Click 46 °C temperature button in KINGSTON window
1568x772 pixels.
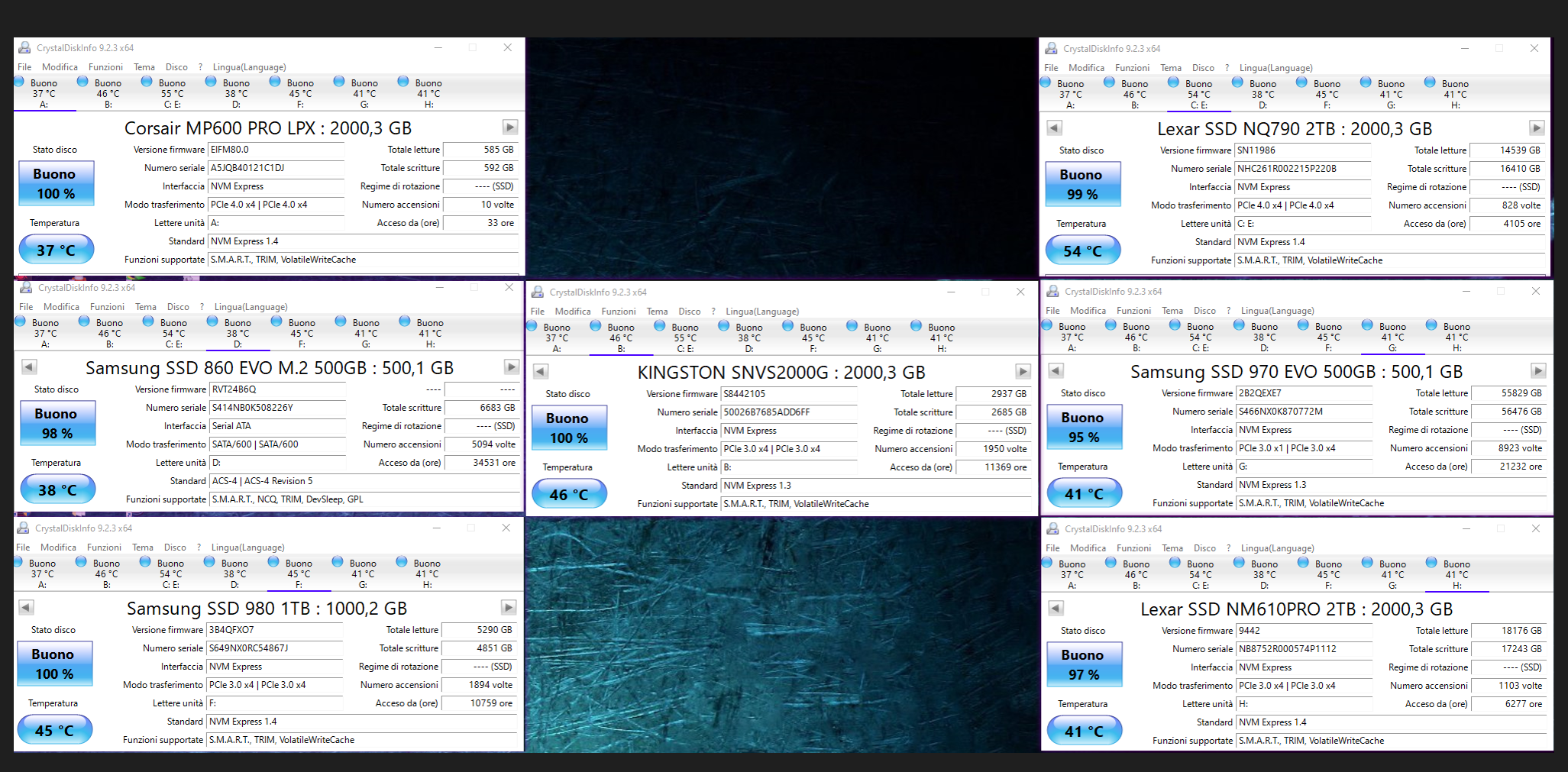(569, 494)
